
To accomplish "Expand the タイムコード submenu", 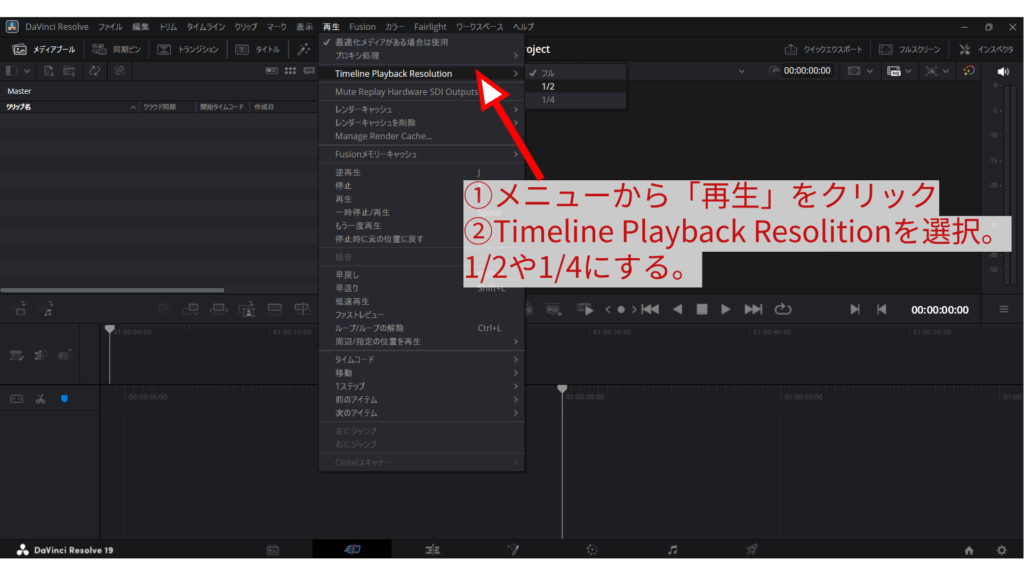I will point(422,360).
